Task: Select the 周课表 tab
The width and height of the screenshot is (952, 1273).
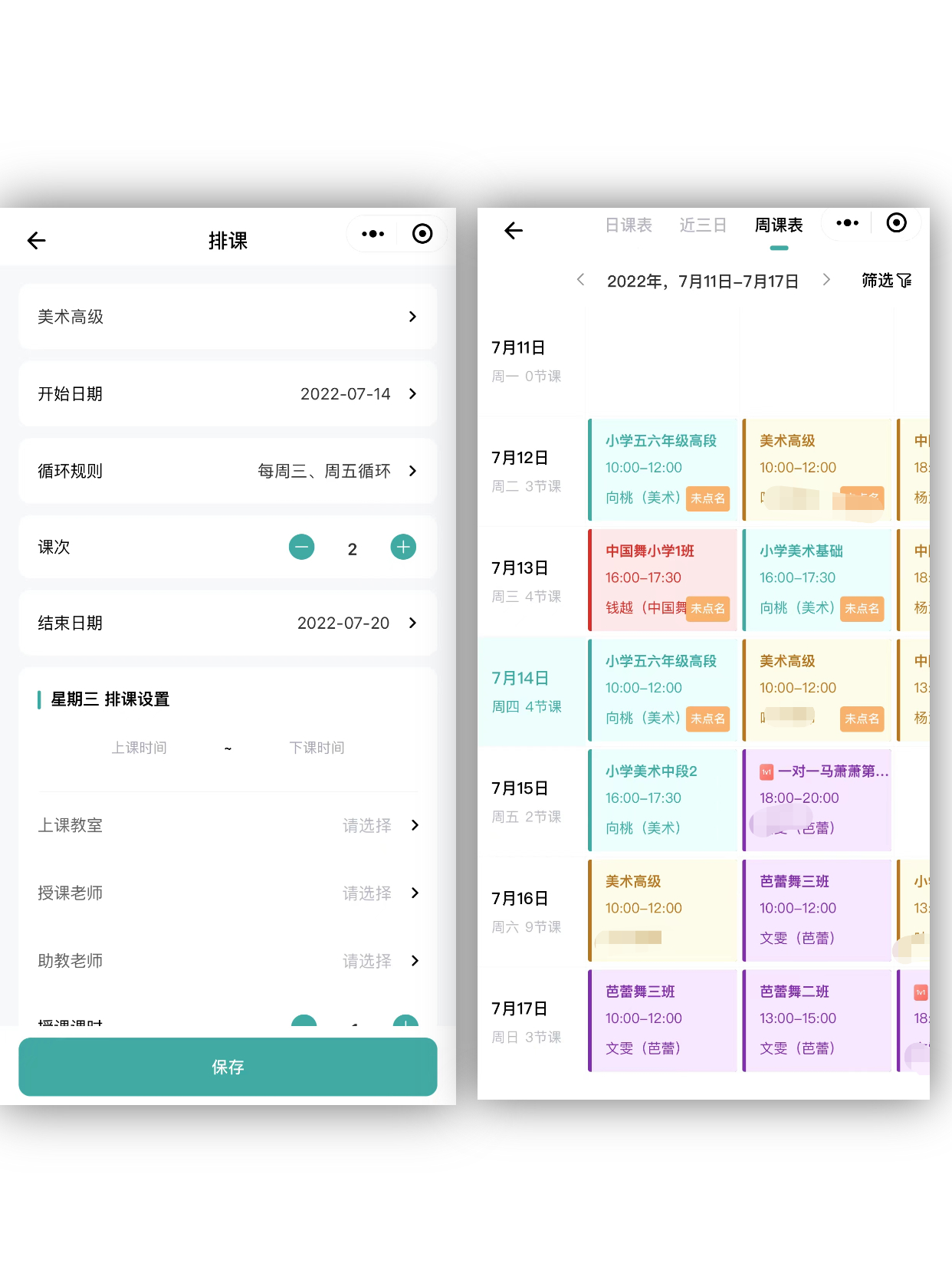Action: 779,225
